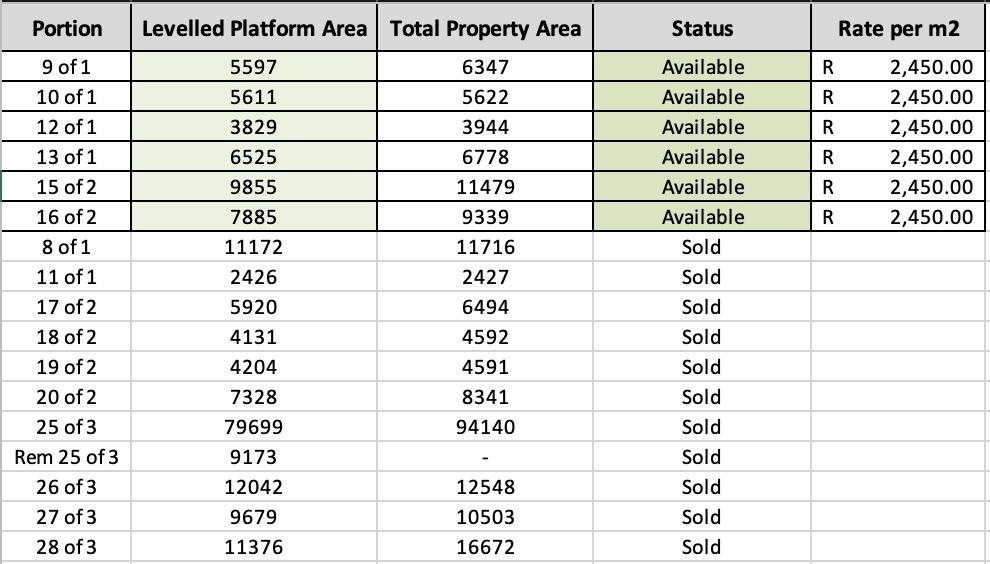Screen dimensions: 990x564
Task: Select the cell labeled 9 of 1
Action: tap(67, 67)
